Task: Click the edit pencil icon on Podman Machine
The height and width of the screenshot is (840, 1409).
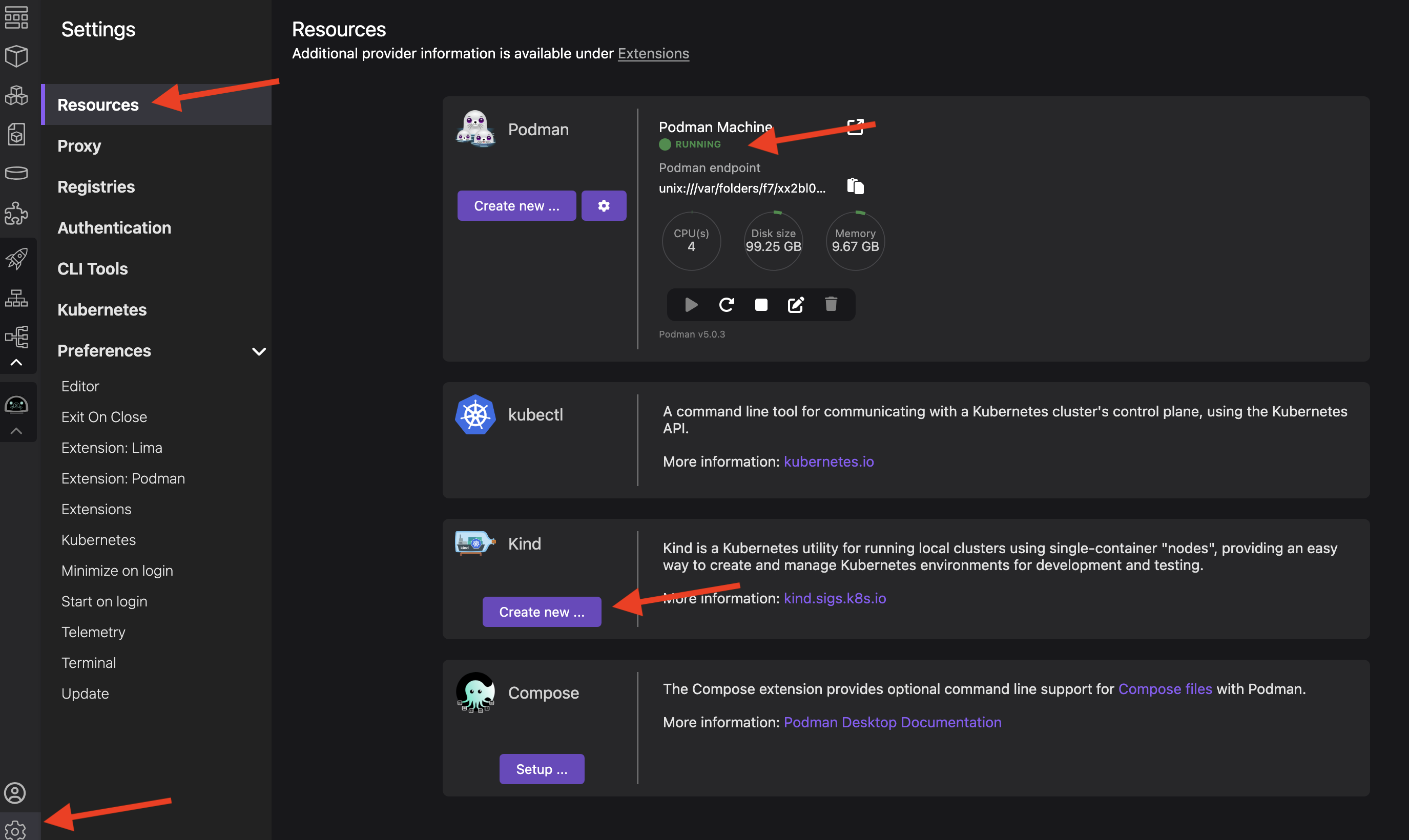Action: click(794, 304)
